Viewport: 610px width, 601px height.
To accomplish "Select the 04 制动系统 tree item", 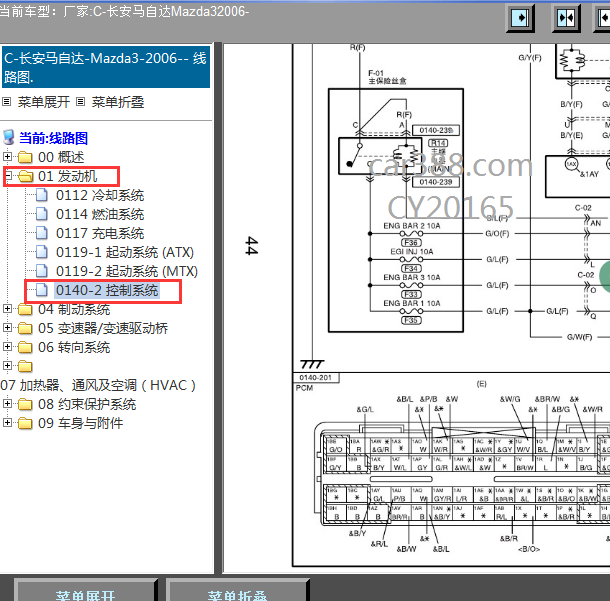I will [x=74, y=309].
